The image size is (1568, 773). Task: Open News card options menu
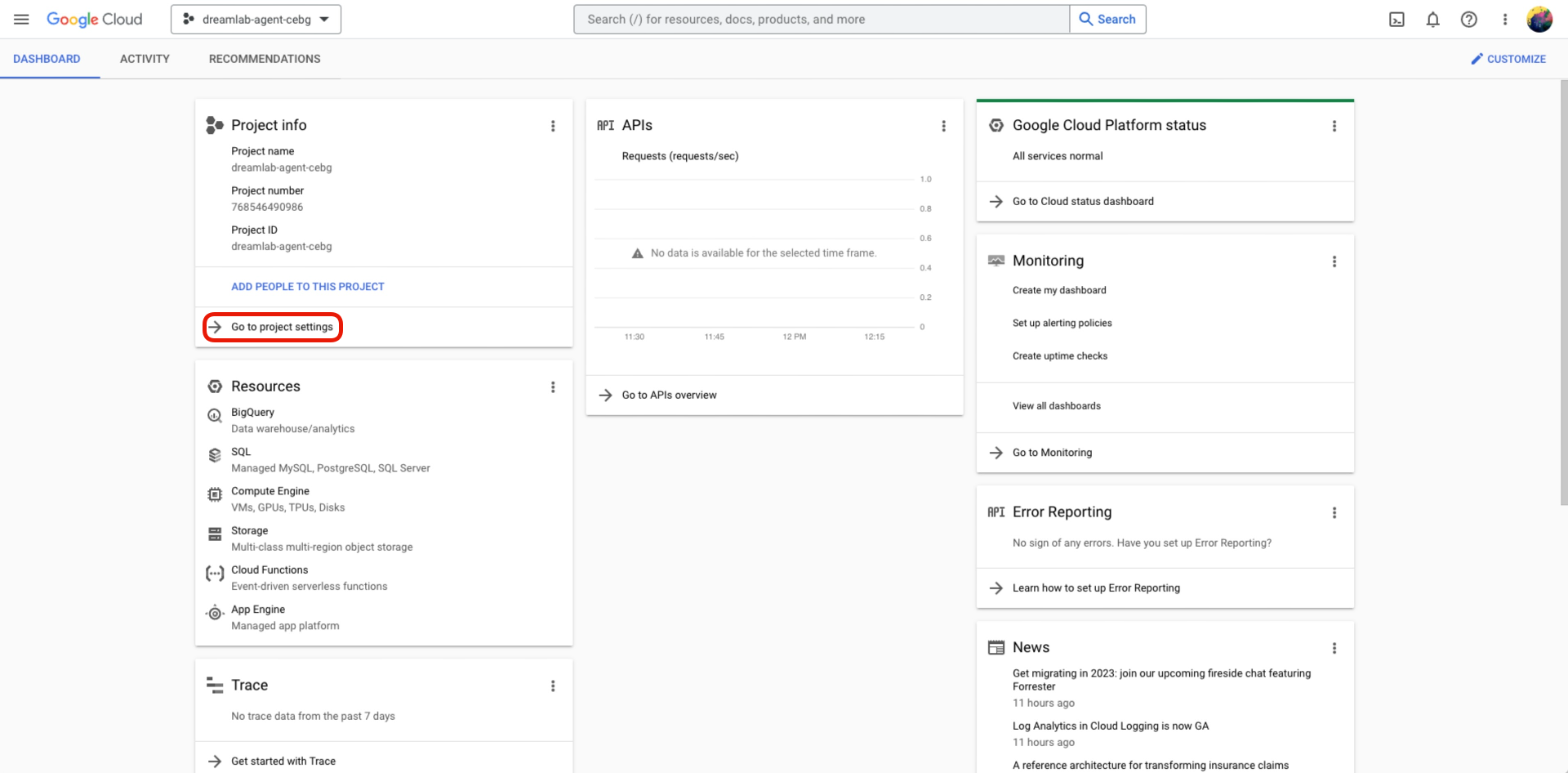click(x=1335, y=648)
